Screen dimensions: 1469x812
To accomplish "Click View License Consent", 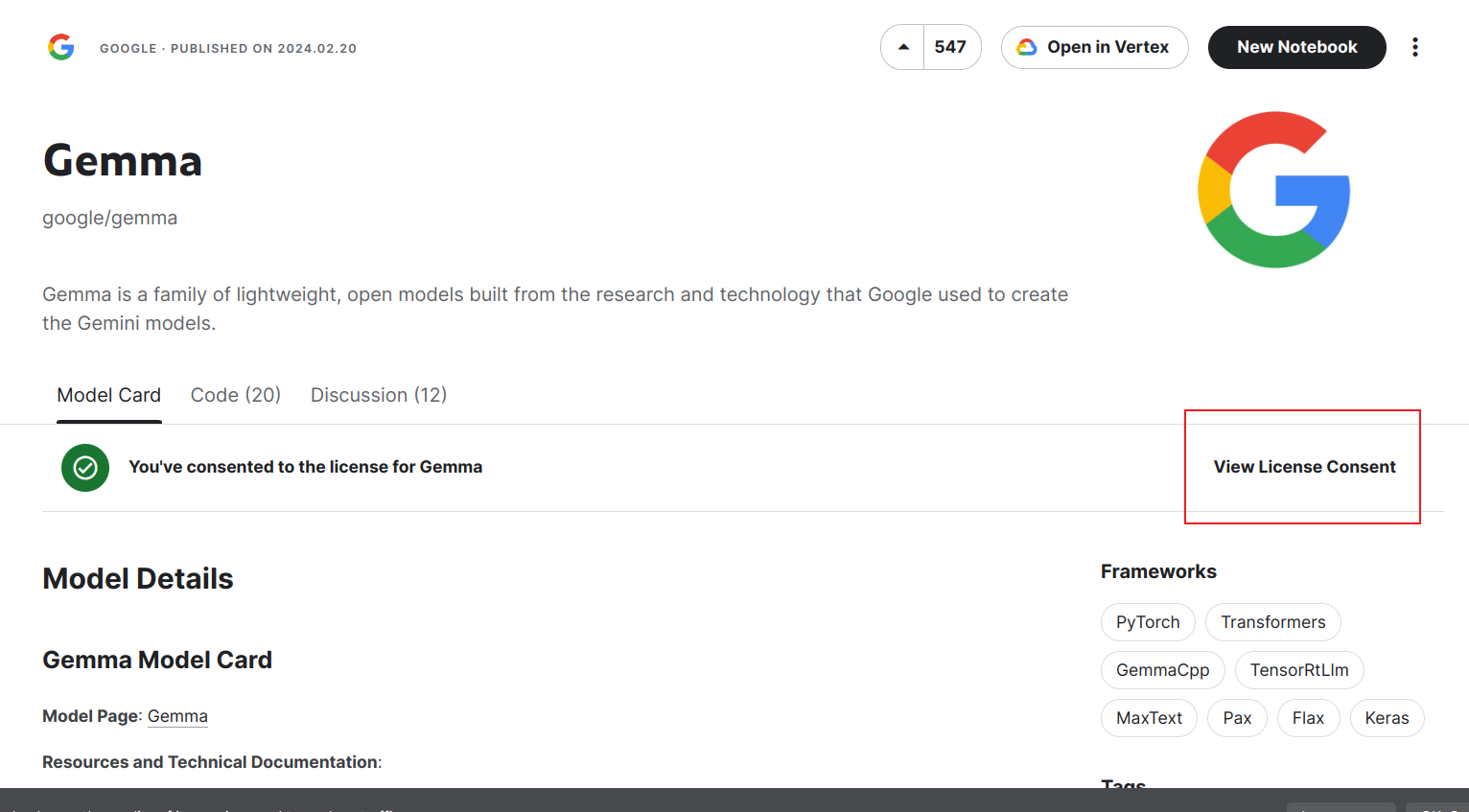I will click(x=1304, y=467).
